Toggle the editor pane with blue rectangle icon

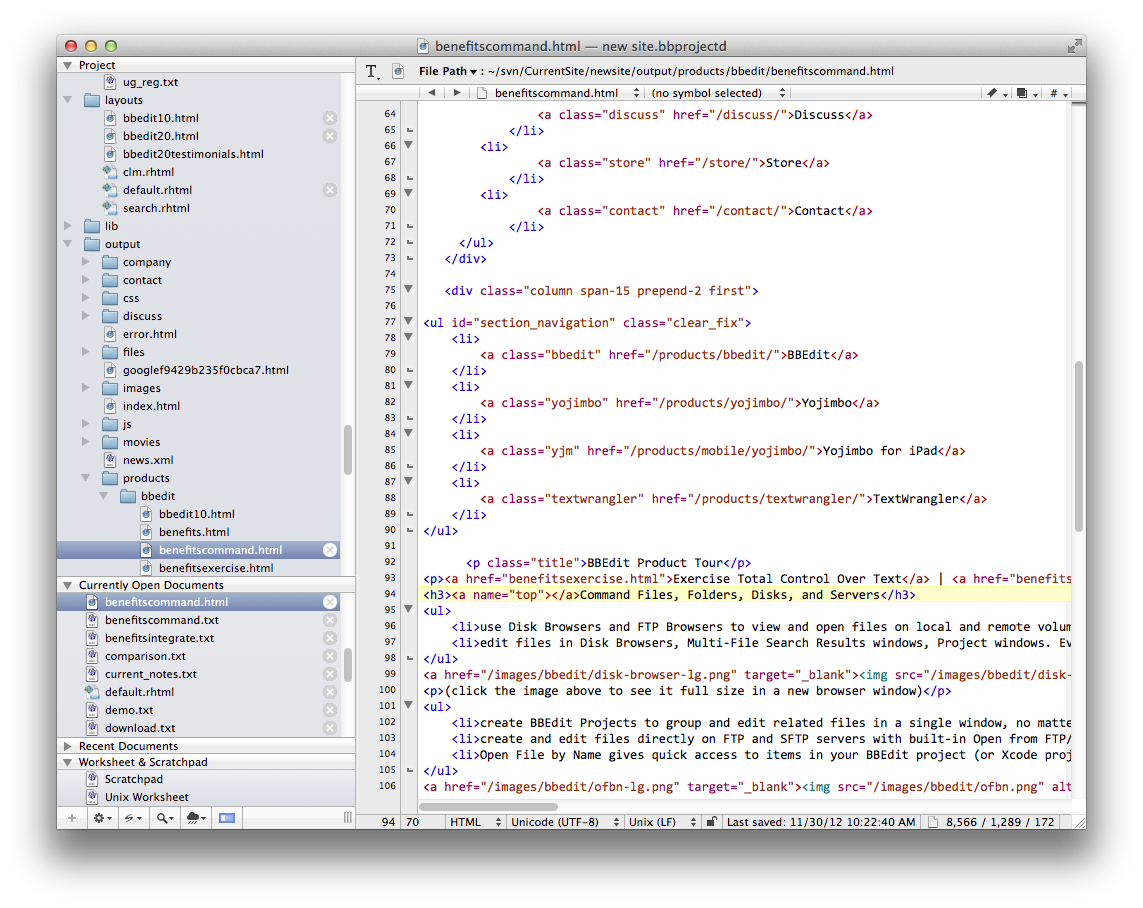coord(227,818)
